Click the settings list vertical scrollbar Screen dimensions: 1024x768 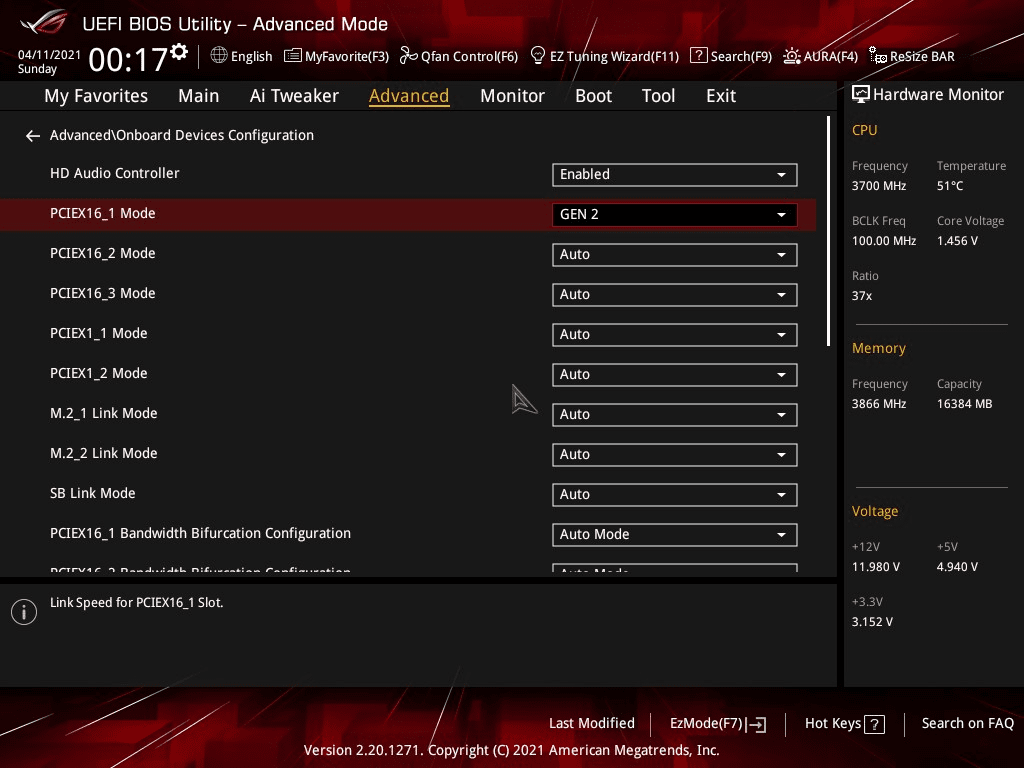click(828, 231)
